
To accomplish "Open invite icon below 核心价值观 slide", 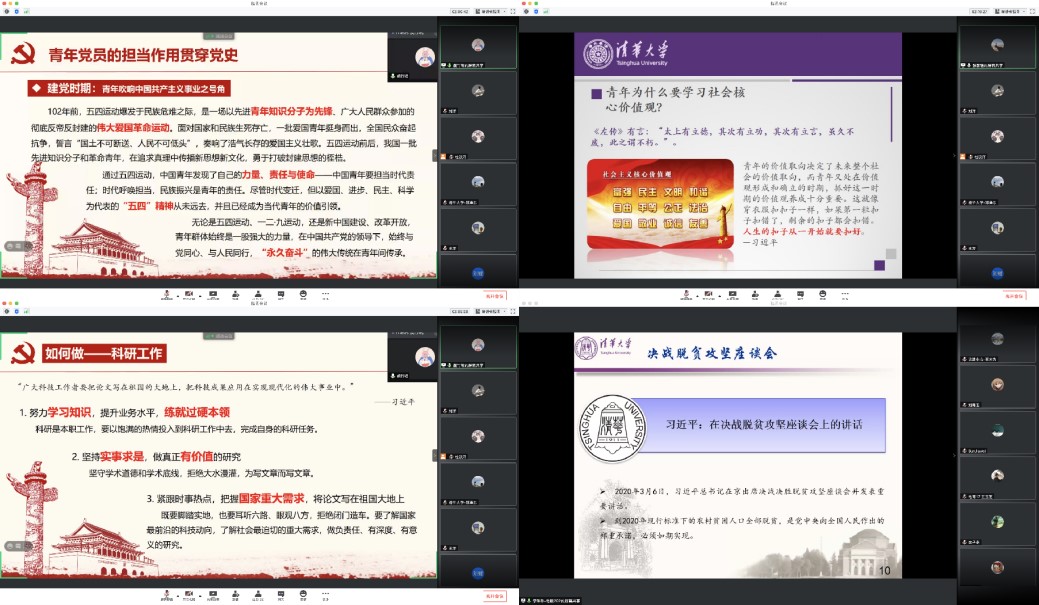I will (756, 294).
